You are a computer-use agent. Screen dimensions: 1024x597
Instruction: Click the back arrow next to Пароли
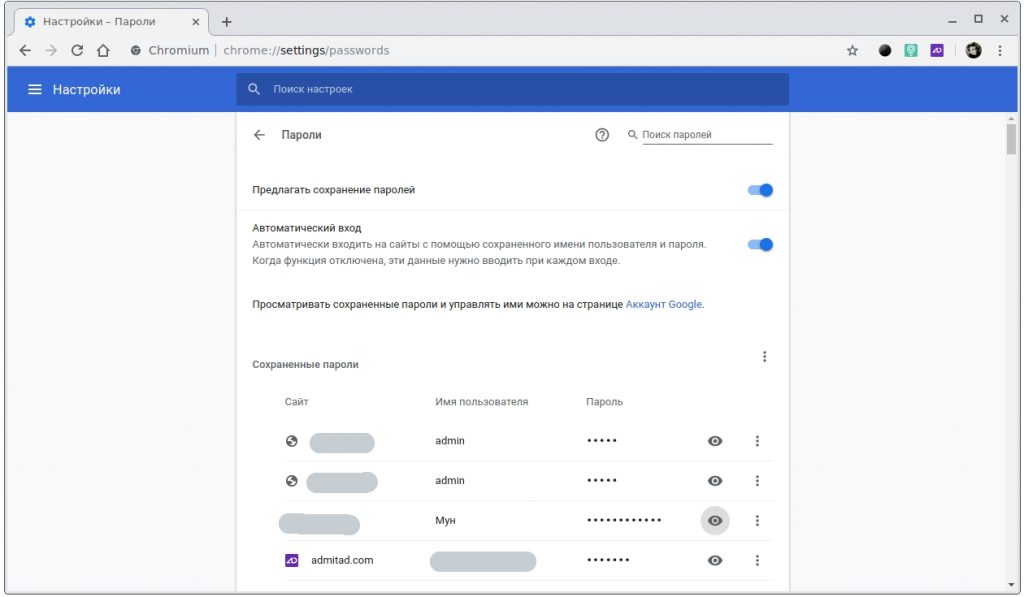(x=259, y=135)
